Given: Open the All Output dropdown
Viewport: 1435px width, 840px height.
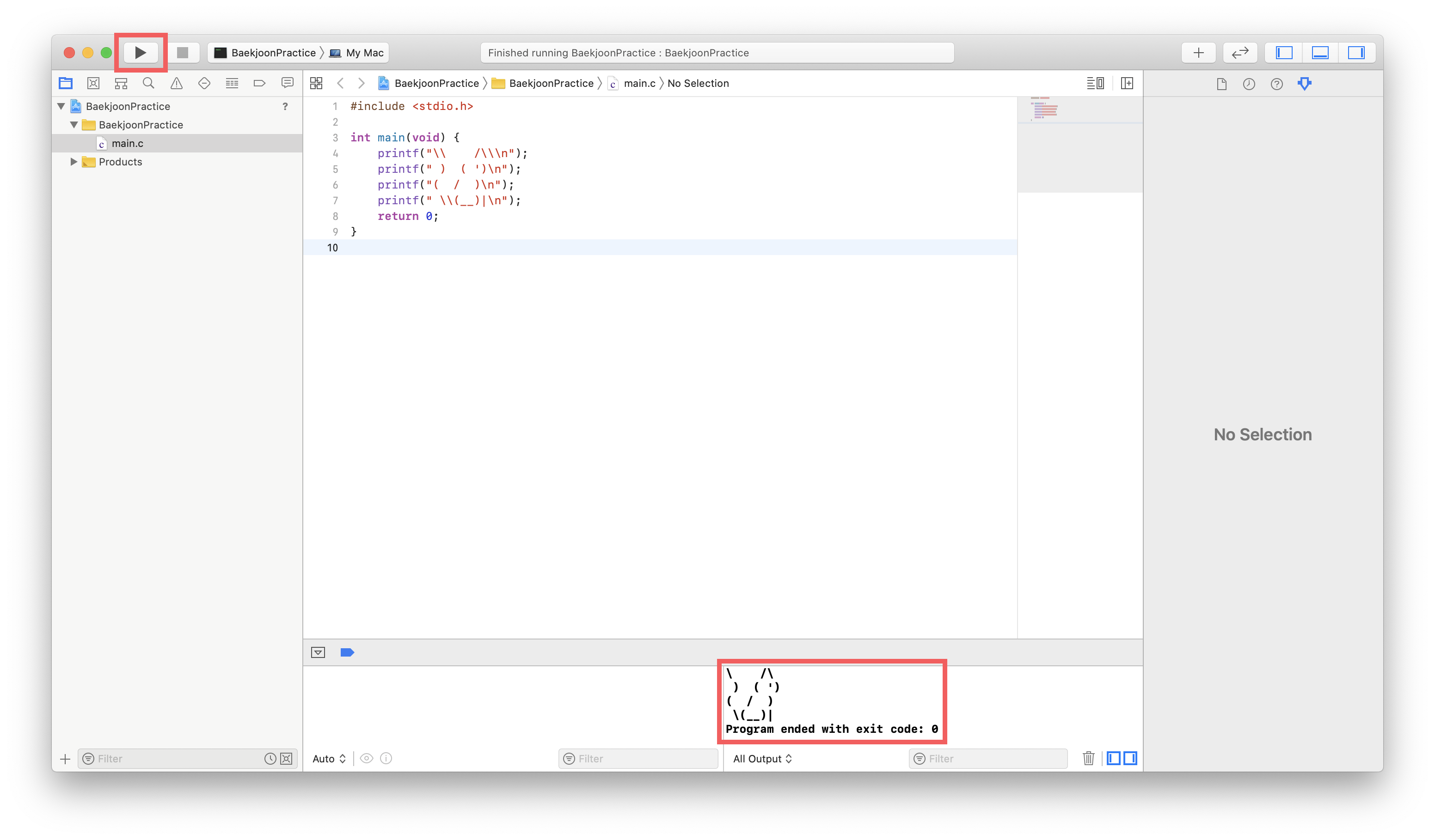Looking at the screenshot, I should [762, 759].
